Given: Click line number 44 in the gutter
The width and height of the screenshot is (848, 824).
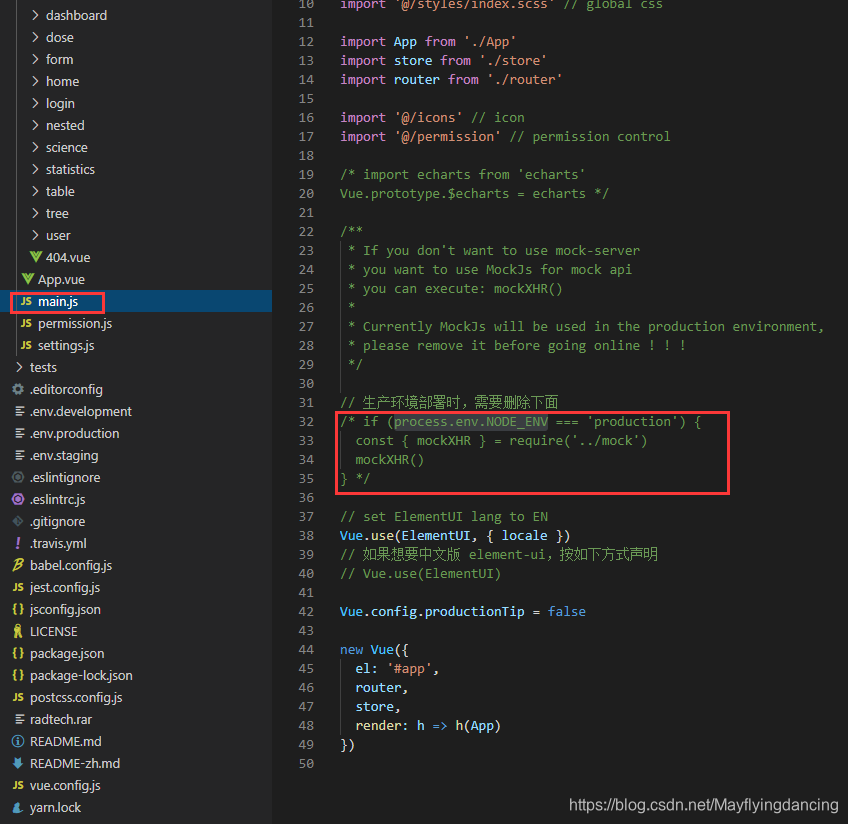Looking at the screenshot, I should (x=306, y=650).
